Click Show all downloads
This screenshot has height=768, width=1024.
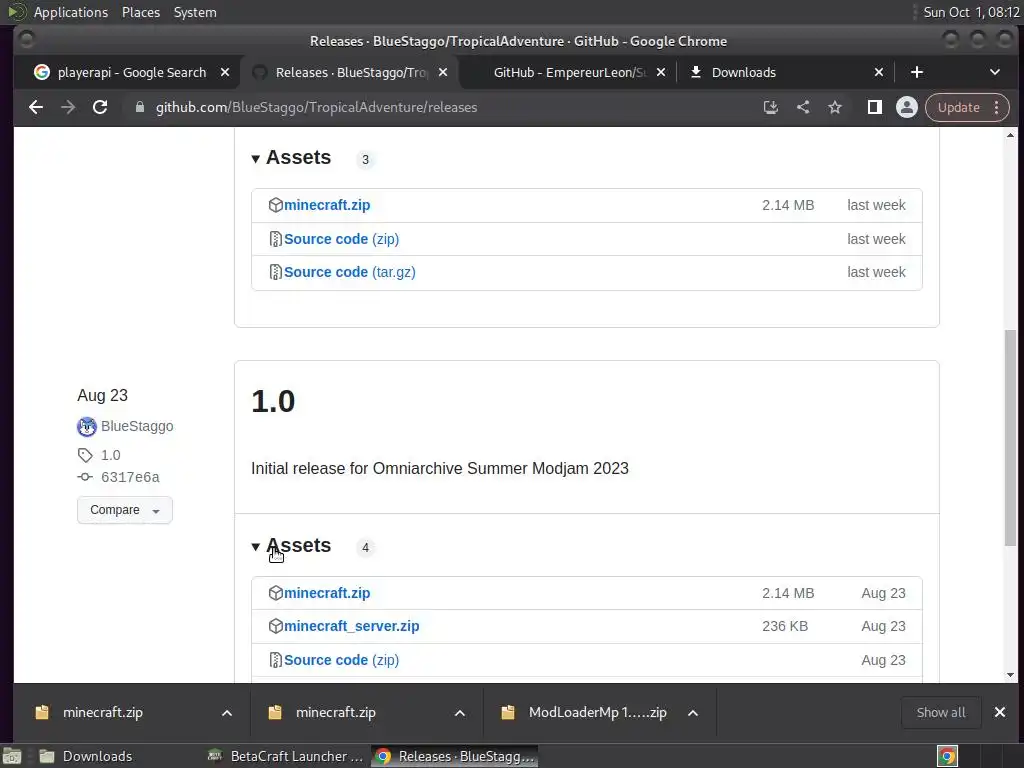pos(940,712)
